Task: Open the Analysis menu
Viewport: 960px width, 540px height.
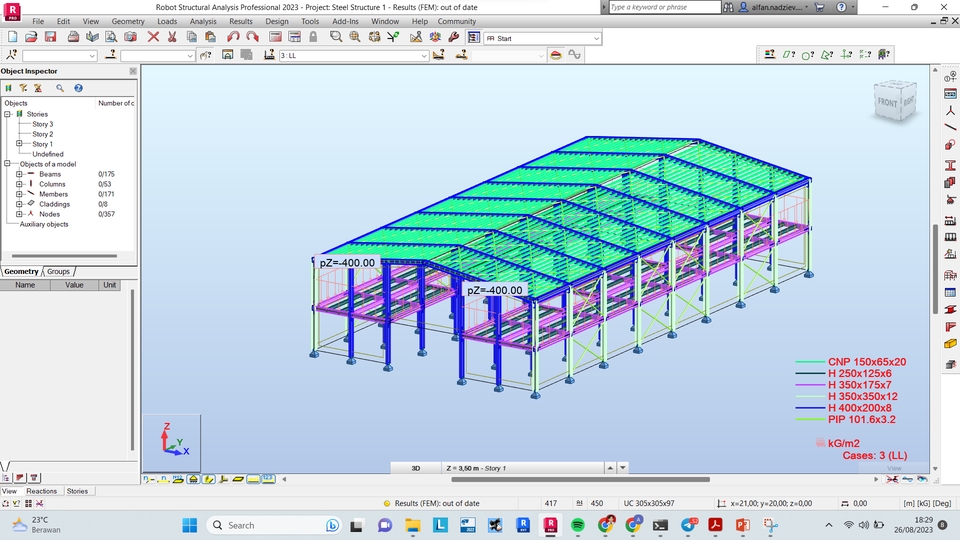Action: (x=203, y=21)
